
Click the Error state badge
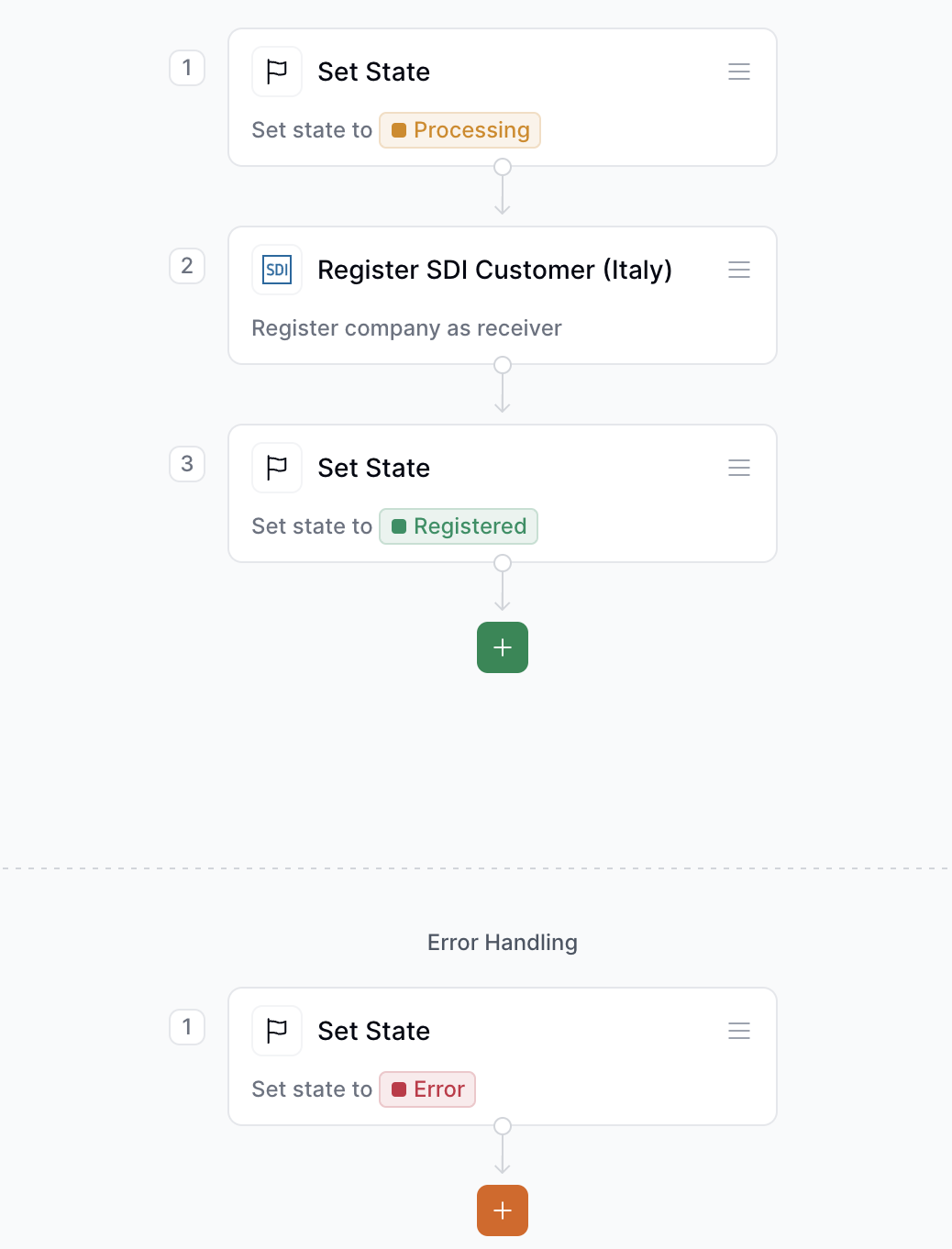tap(427, 1089)
